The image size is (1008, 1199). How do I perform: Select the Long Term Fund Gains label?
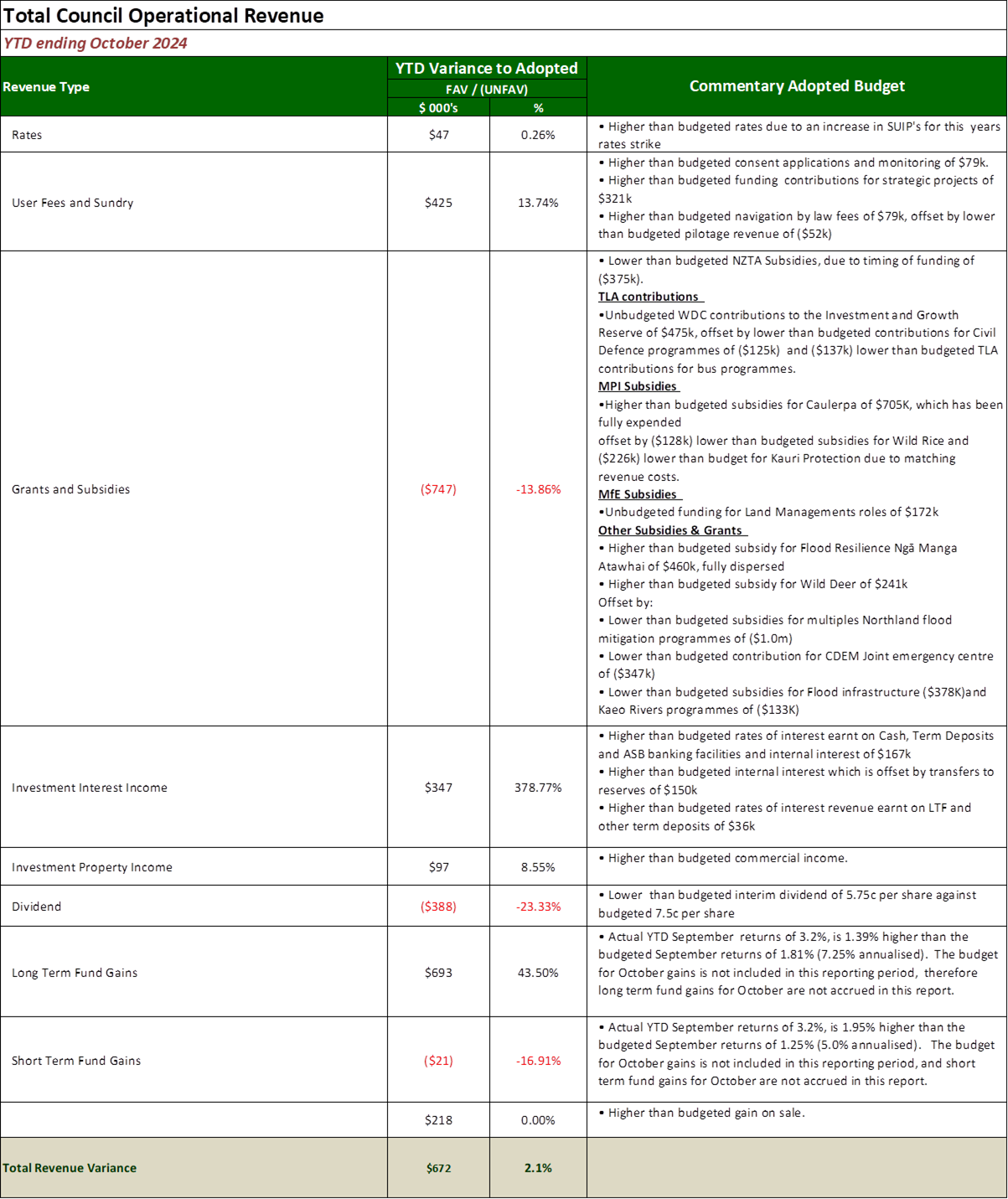pyautogui.click(x=75, y=973)
